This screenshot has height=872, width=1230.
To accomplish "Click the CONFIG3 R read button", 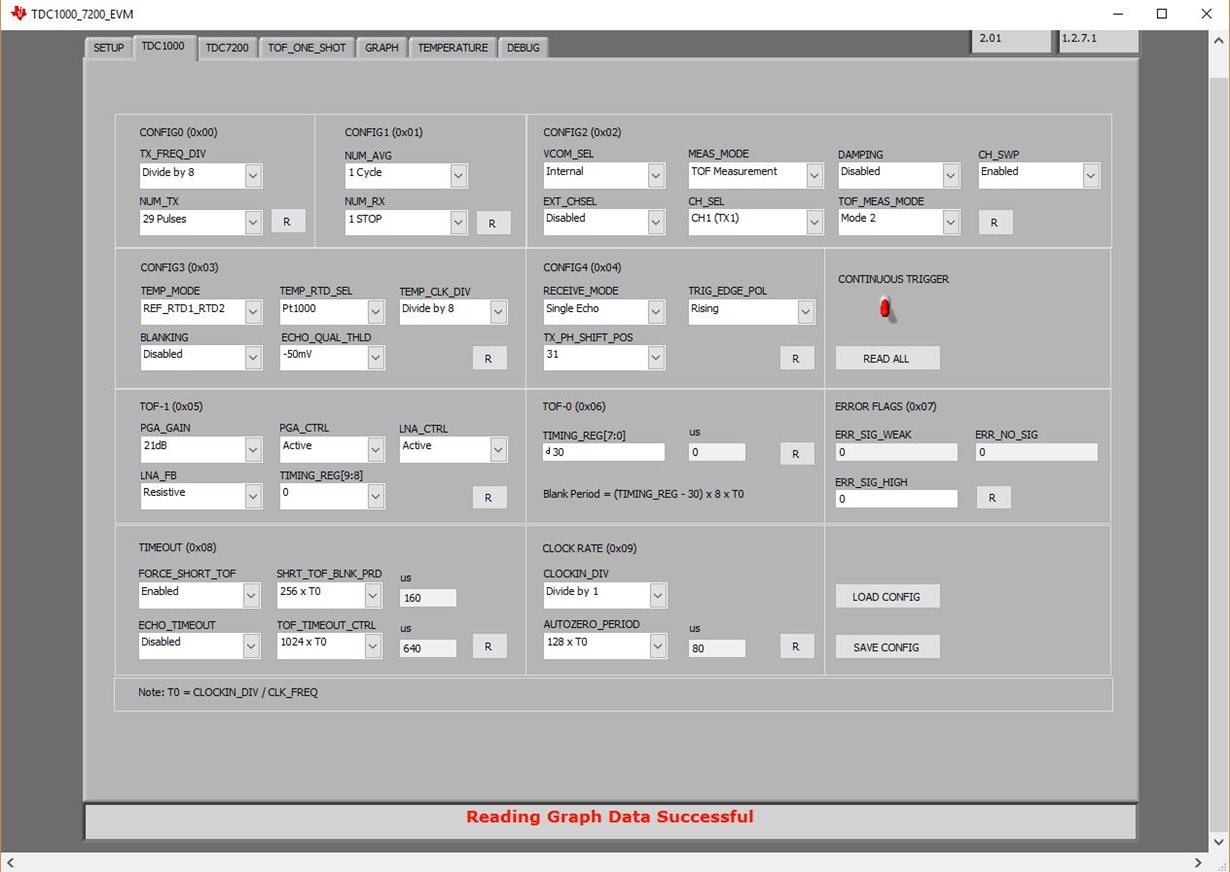I will click(x=490, y=358).
